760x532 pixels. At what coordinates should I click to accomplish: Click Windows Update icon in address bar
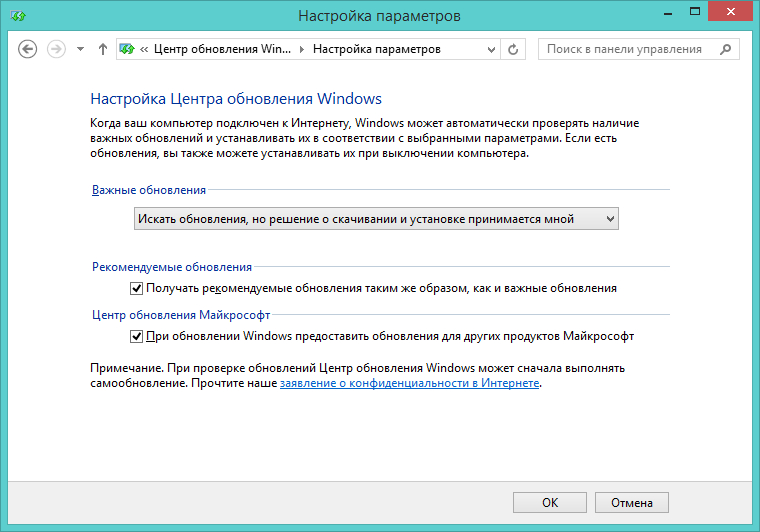point(127,49)
